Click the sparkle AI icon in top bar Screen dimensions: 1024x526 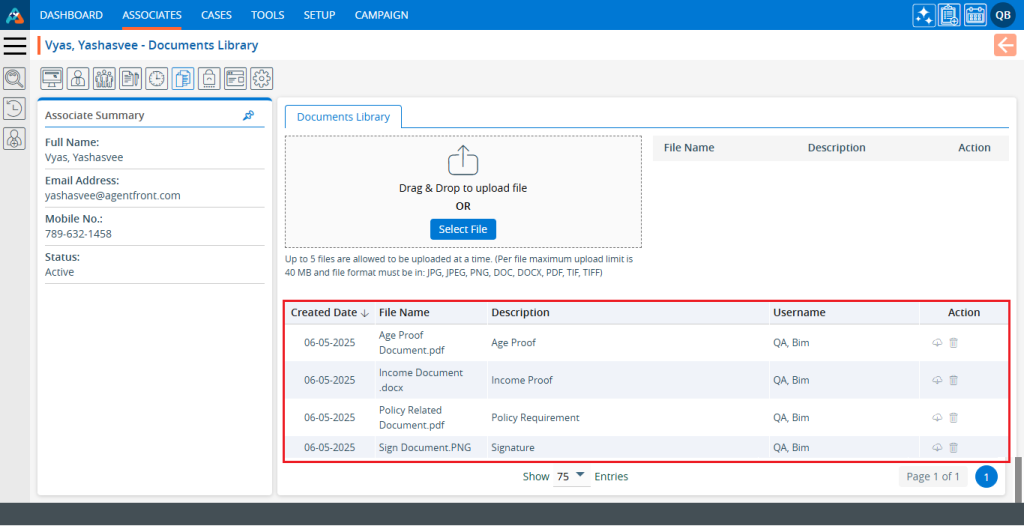coord(924,15)
